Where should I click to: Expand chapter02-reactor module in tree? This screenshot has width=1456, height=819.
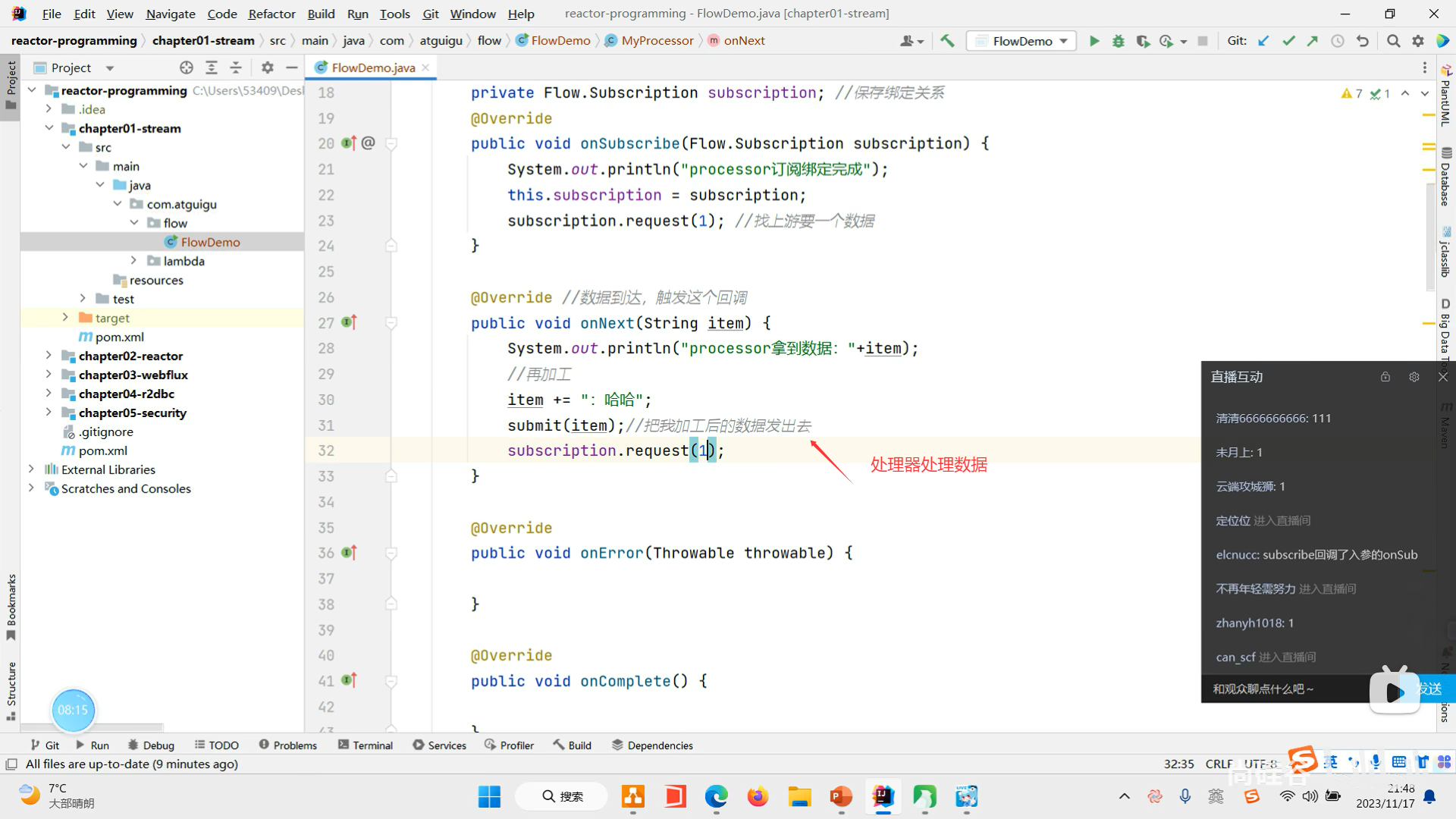point(49,356)
